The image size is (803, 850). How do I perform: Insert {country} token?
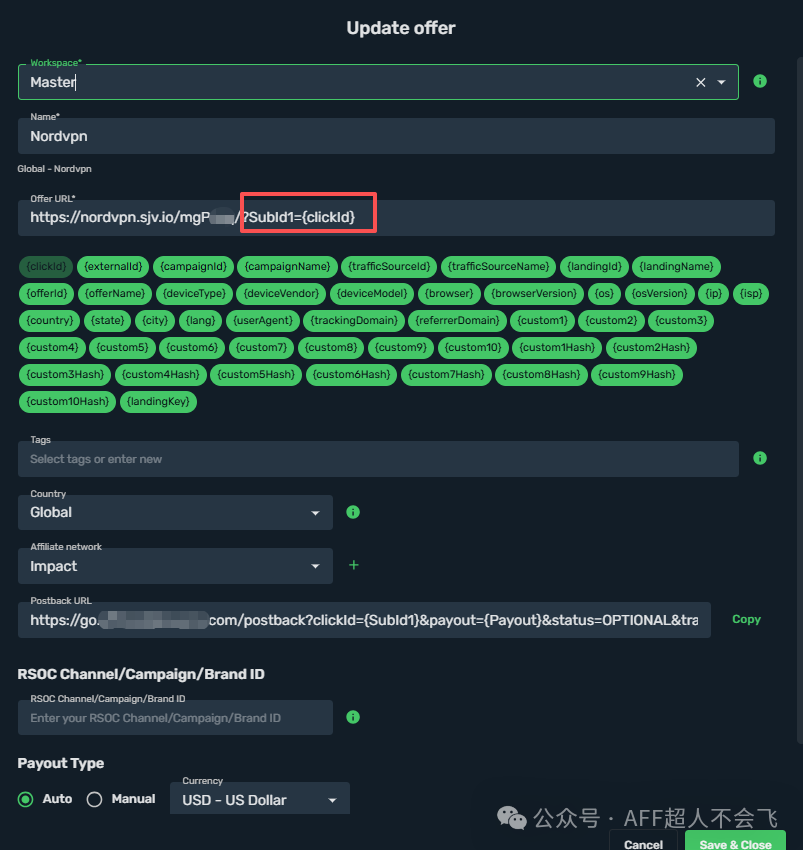pyautogui.click(x=49, y=321)
